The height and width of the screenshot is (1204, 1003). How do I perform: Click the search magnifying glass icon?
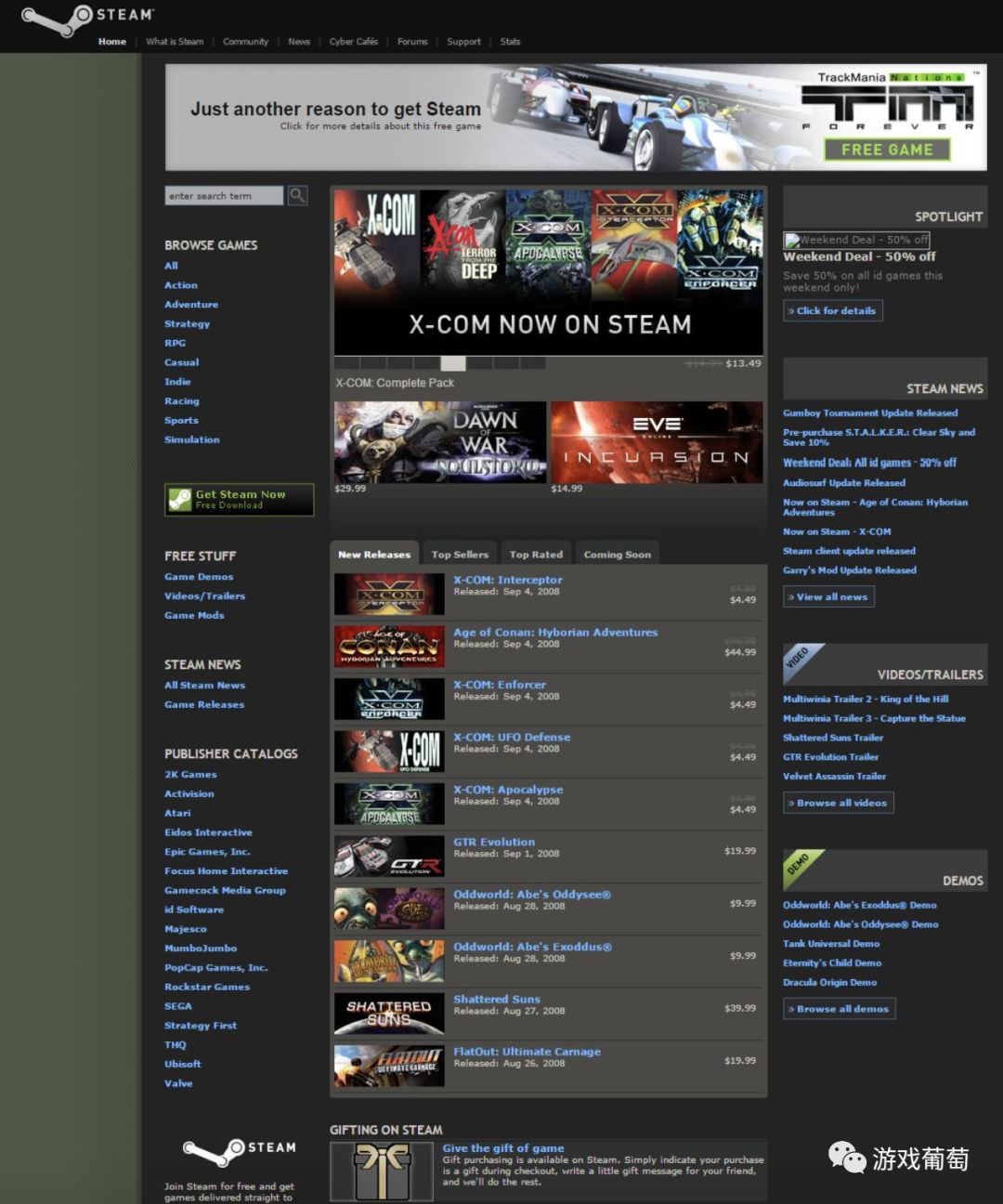pyautogui.click(x=296, y=195)
